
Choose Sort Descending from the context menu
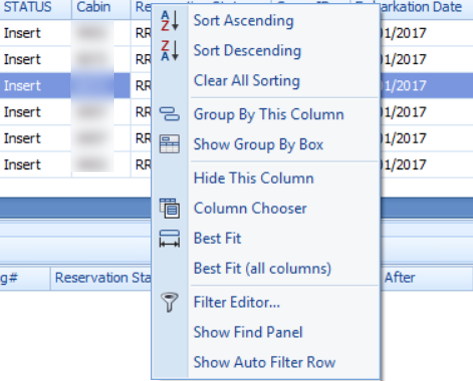coord(266,51)
